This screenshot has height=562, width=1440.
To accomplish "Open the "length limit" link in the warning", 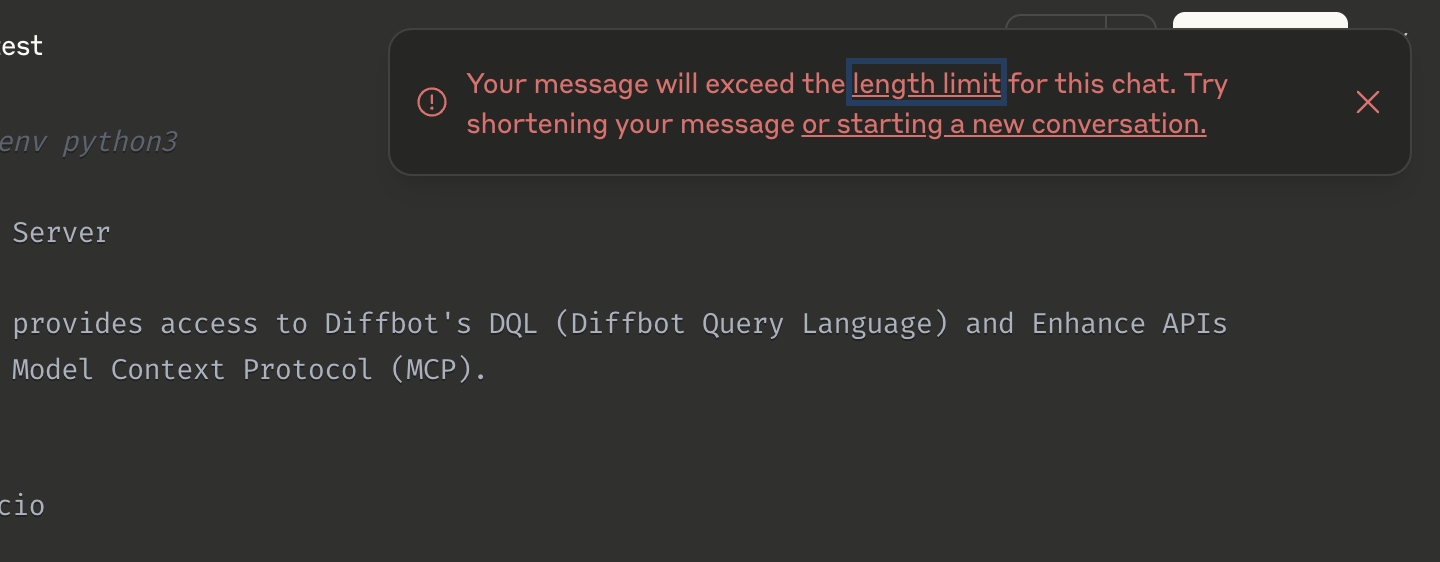I will [926, 84].
